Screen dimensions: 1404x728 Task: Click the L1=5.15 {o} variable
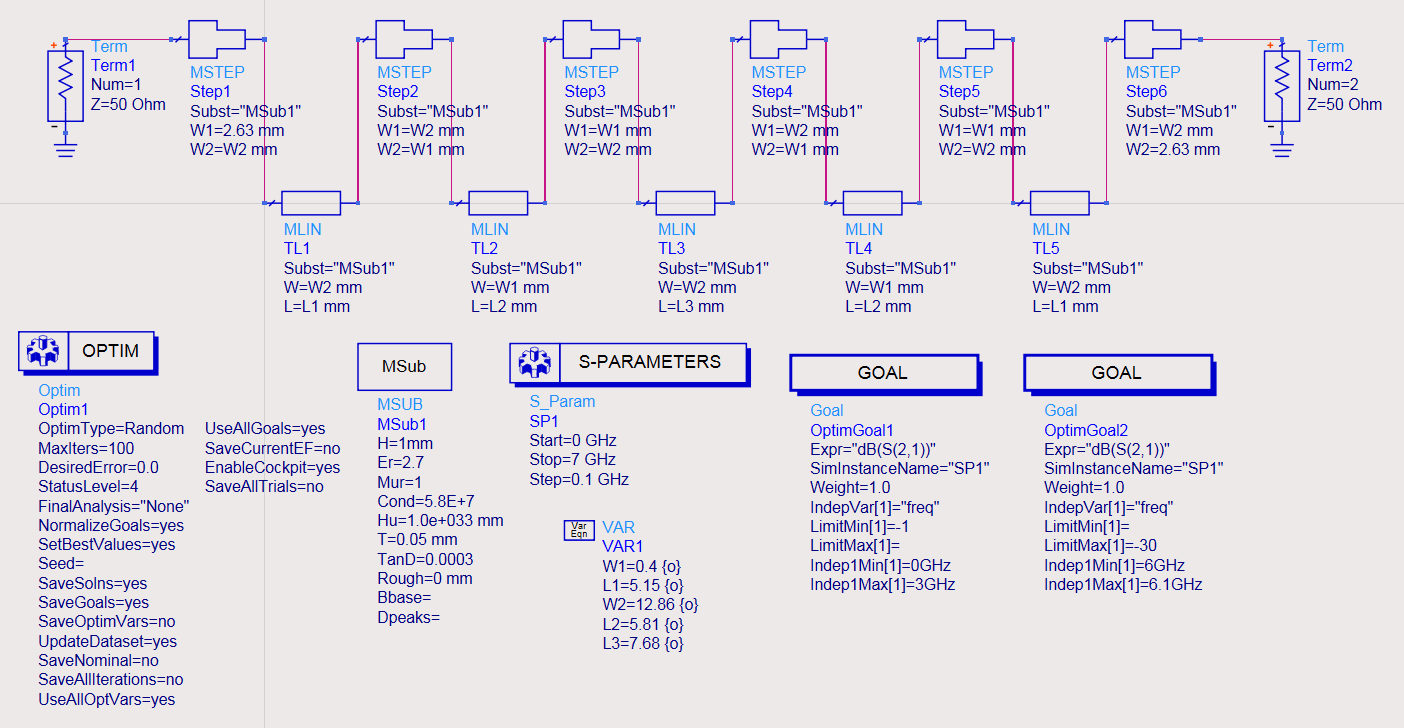(x=643, y=585)
